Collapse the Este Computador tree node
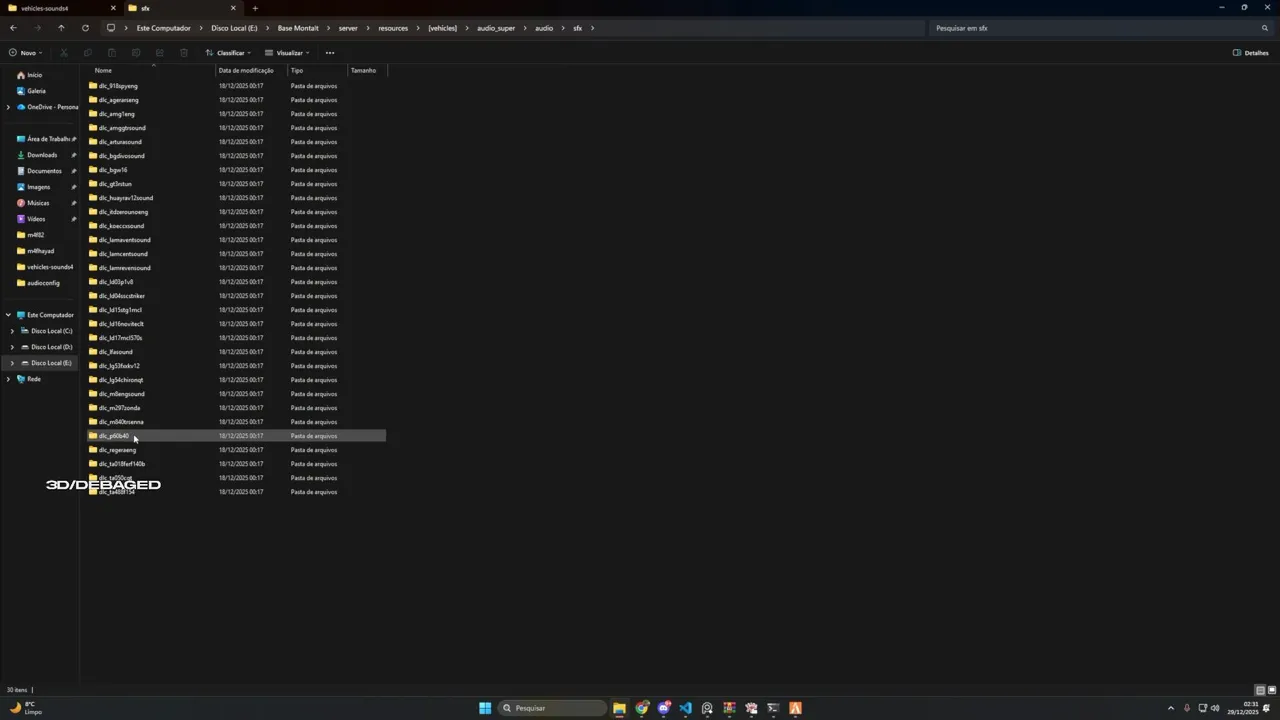The width and height of the screenshot is (1280, 720). pos(8,315)
